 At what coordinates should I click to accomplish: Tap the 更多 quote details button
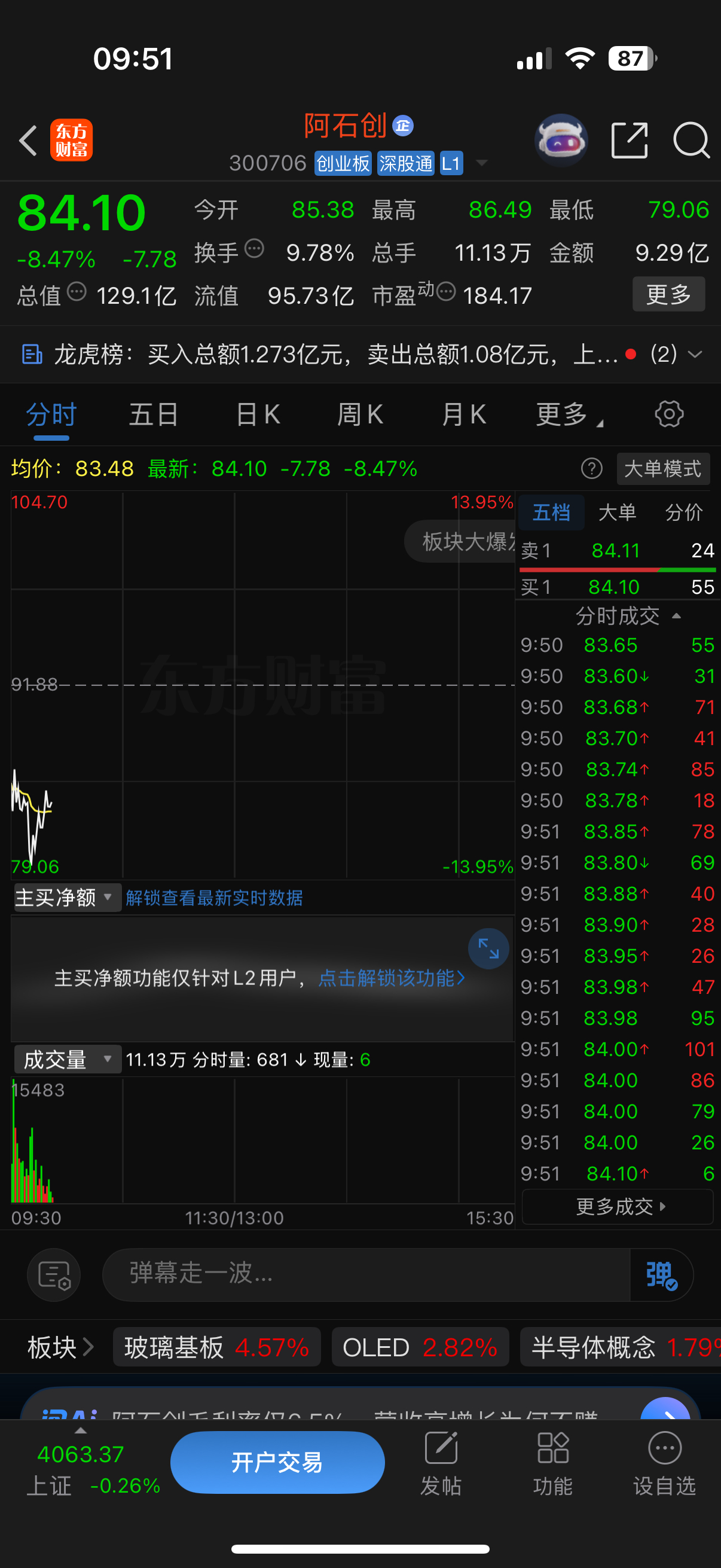pyautogui.click(x=668, y=294)
